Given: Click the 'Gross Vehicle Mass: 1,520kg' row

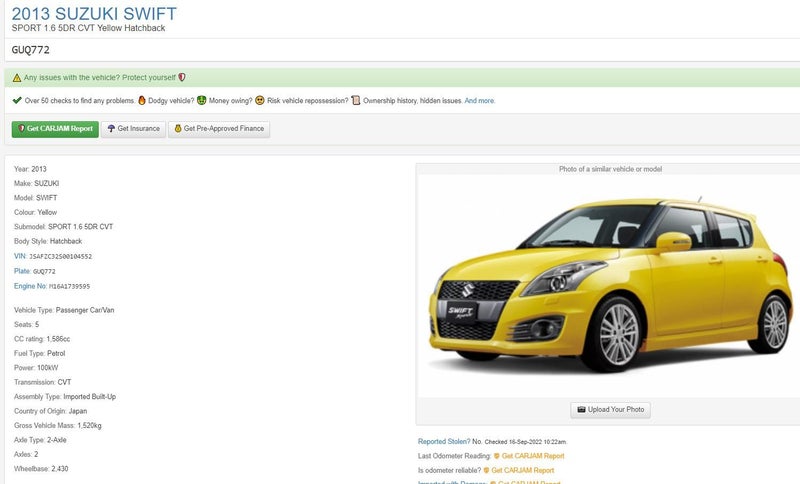Looking at the screenshot, I should coord(58,425).
